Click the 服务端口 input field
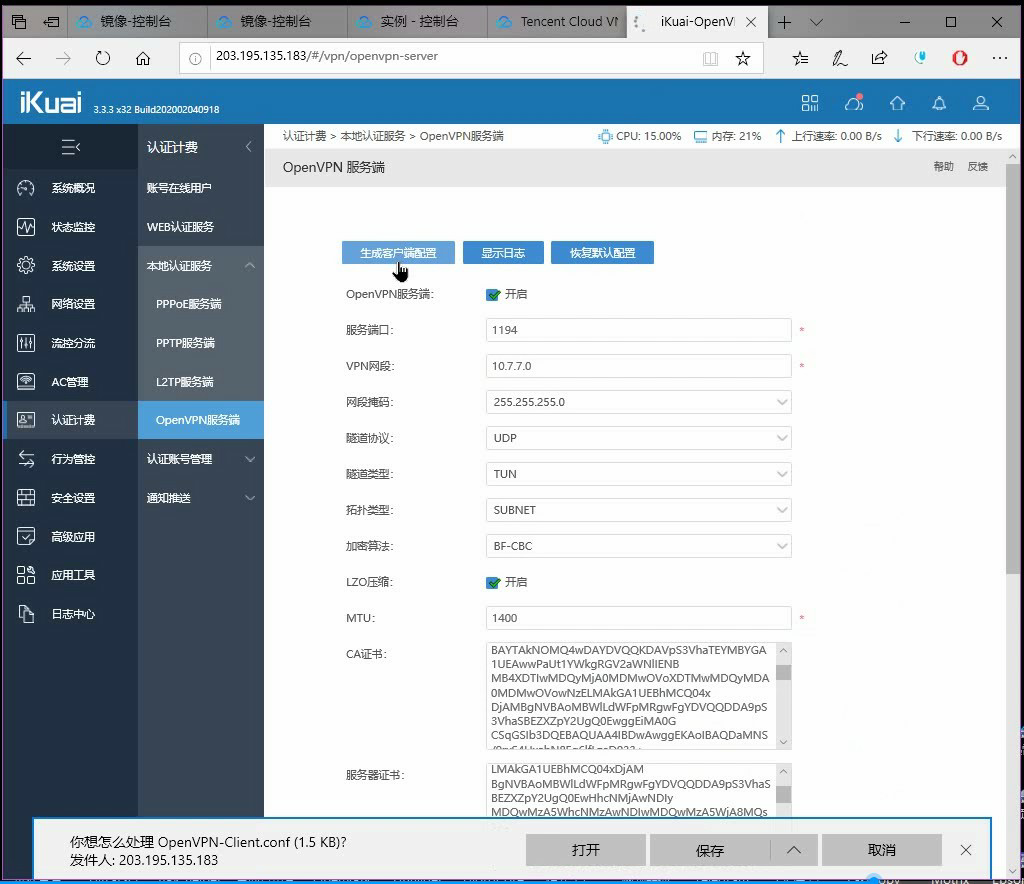Image resolution: width=1024 pixels, height=884 pixels. click(x=638, y=330)
